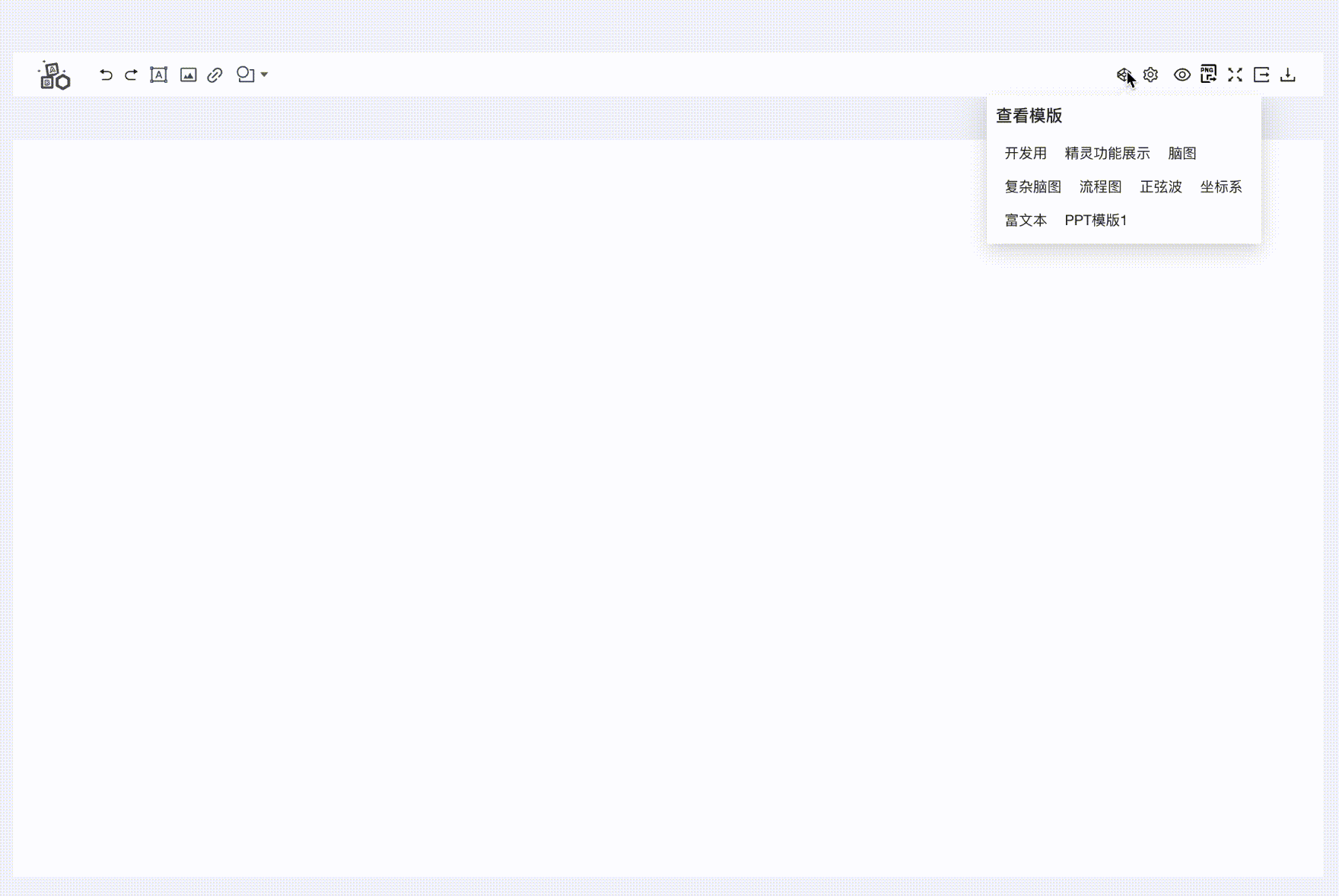Click the redo icon in the toolbar

pyautogui.click(x=130, y=75)
